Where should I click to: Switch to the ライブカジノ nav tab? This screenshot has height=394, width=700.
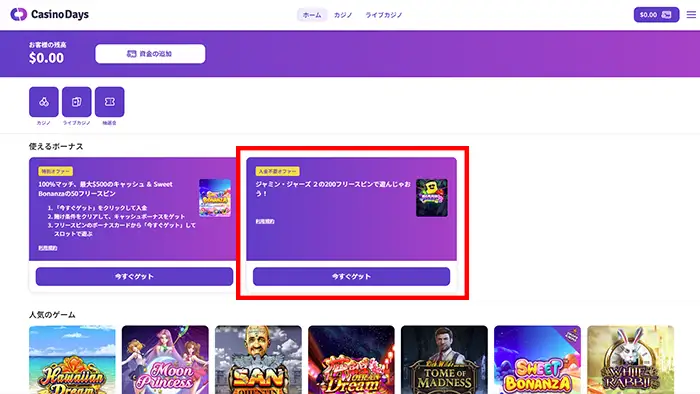[x=384, y=15]
